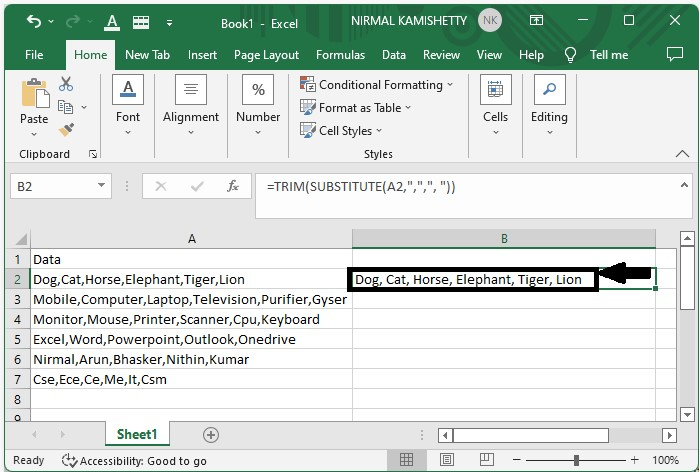Open the Help tab
The height and width of the screenshot is (472, 700).
531,54
